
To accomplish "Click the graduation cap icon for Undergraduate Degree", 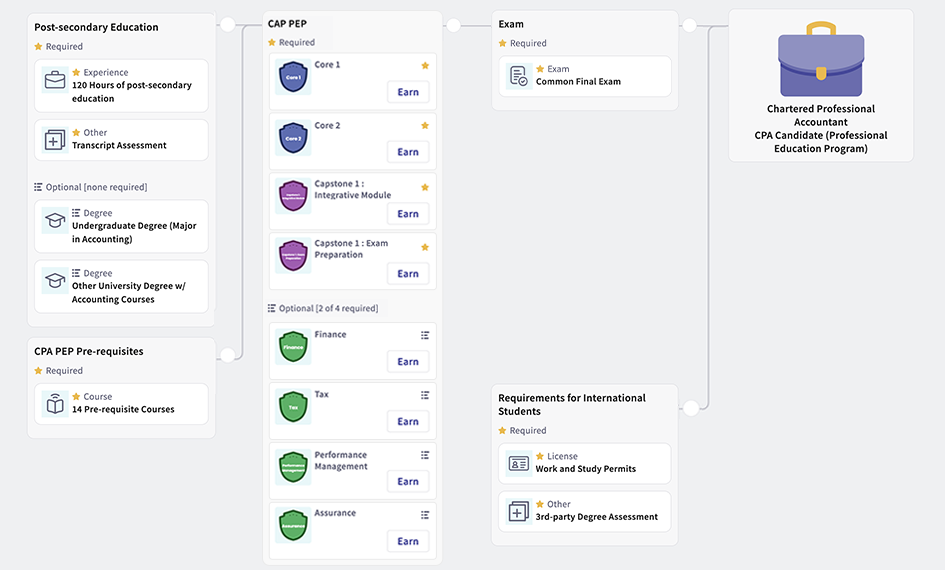I will pos(55,220).
